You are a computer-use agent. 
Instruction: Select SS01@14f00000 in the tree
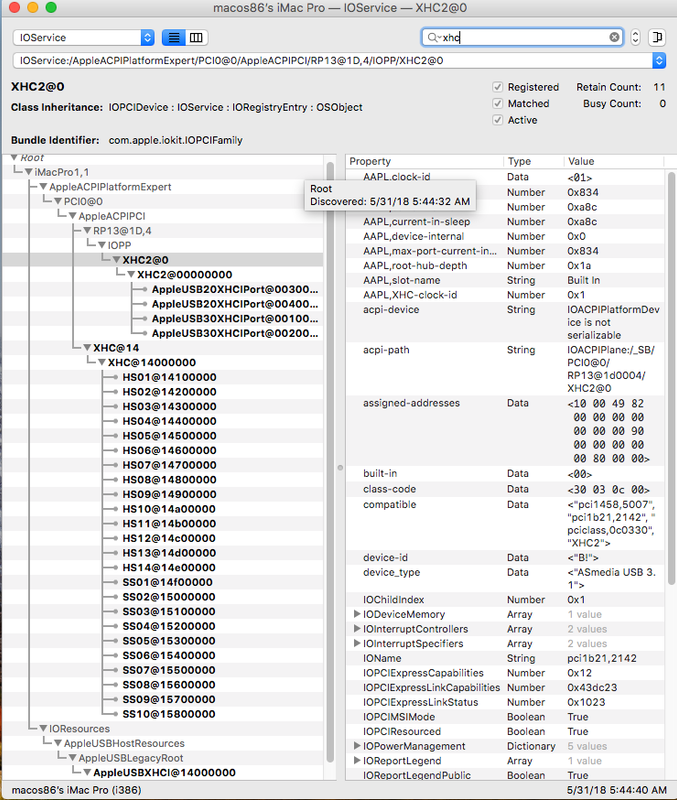click(167, 582)
